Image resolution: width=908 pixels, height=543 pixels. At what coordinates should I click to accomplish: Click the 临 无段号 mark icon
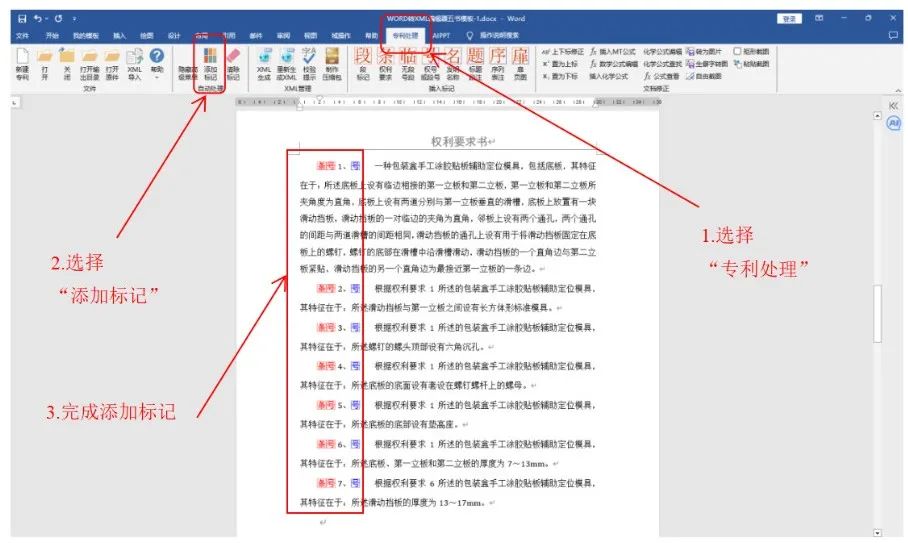408,64
